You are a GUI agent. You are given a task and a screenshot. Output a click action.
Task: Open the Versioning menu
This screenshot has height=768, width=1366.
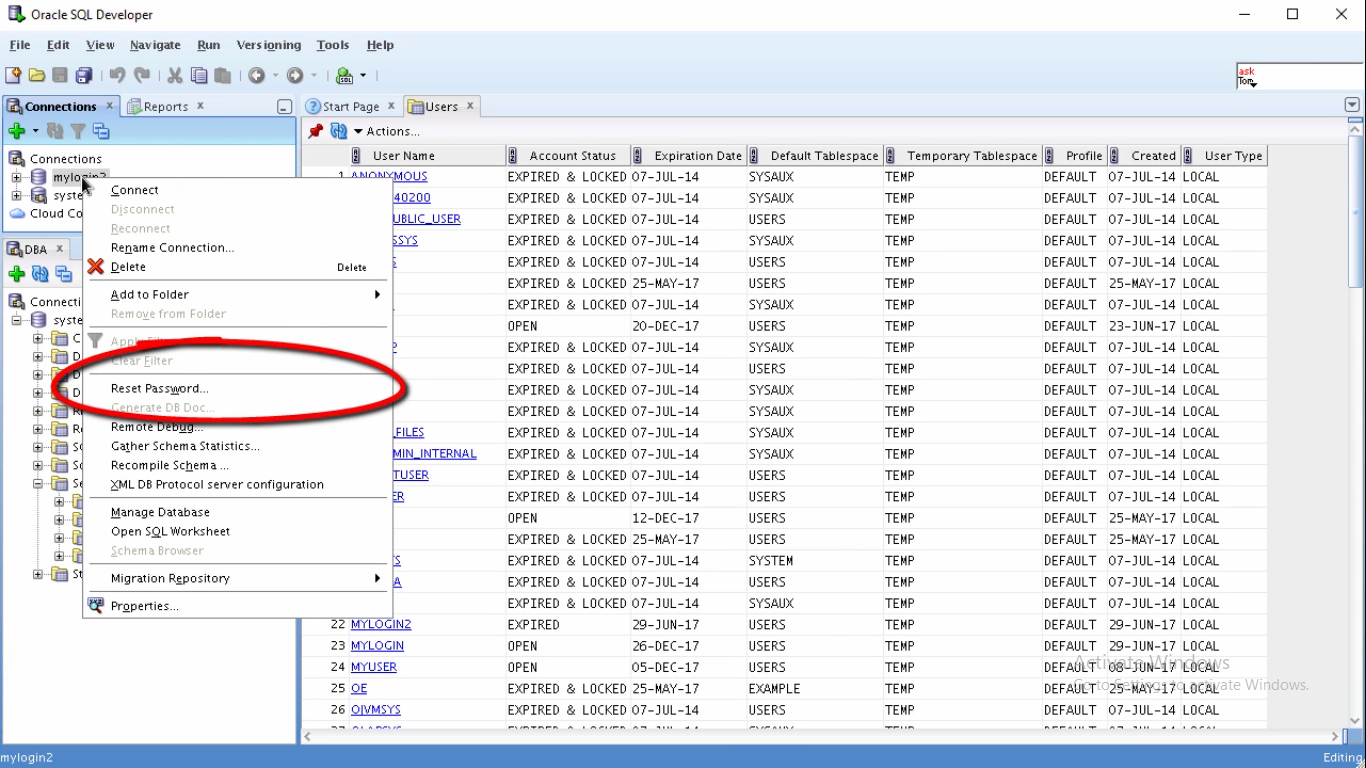click(x=269, y=45)
